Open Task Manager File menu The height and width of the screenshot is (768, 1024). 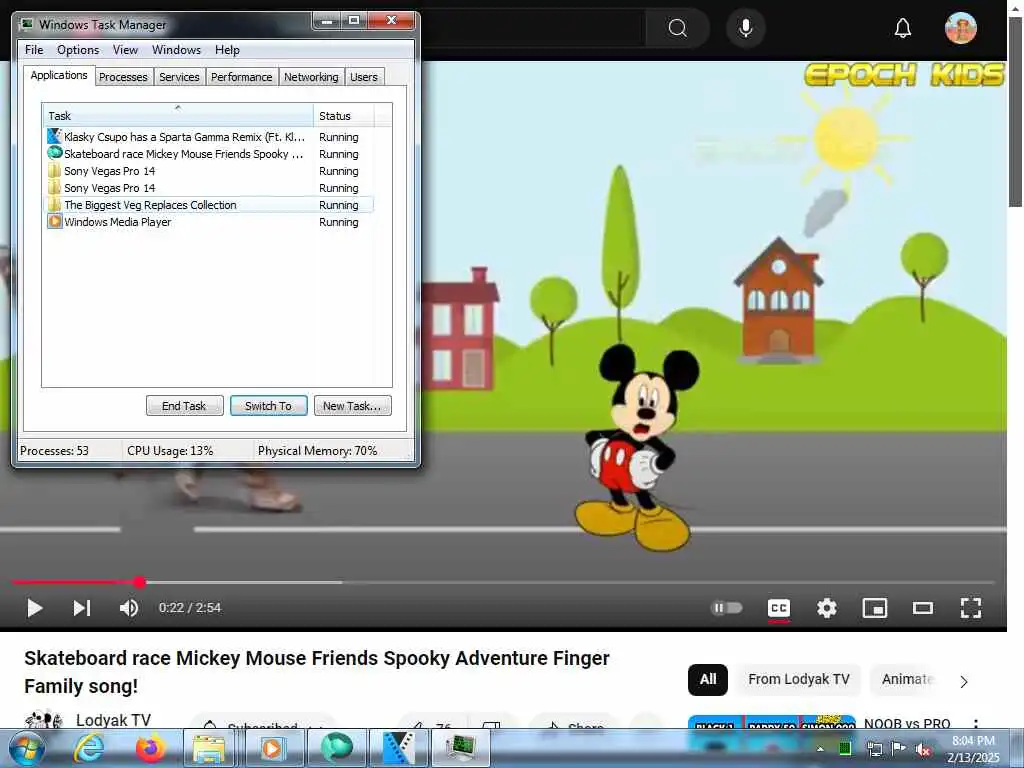click(34, 50)
